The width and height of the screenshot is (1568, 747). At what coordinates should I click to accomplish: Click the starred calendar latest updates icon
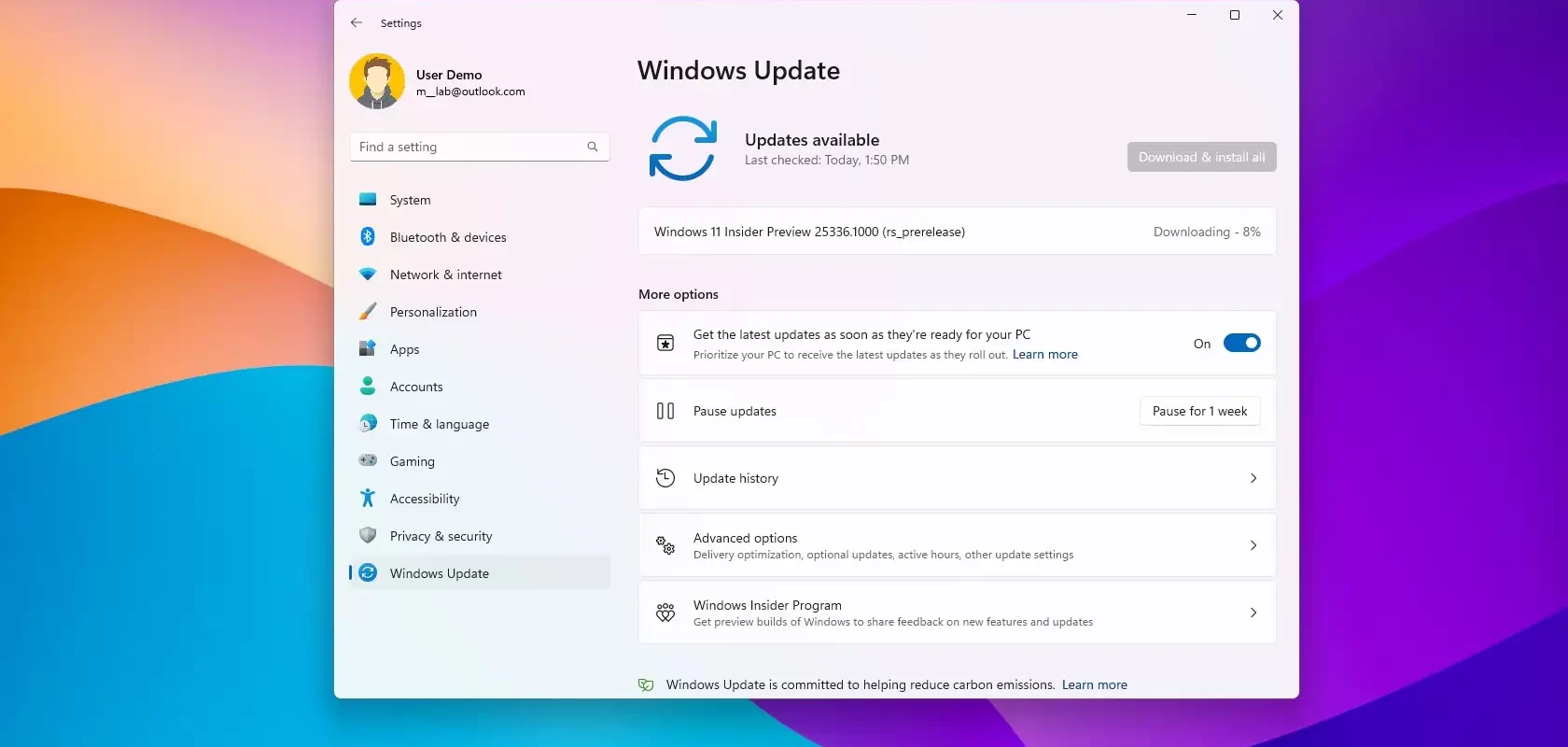pos(665,343)
